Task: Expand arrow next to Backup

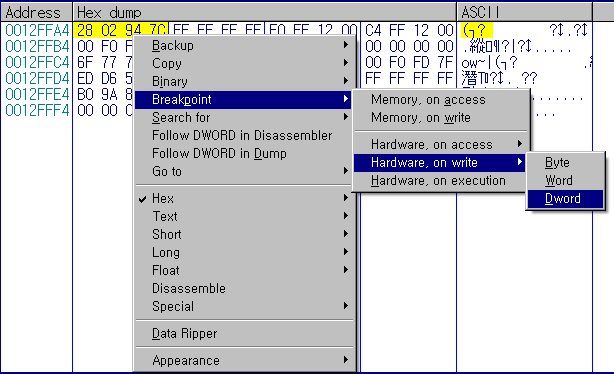Action: click(x=346, y=45)
